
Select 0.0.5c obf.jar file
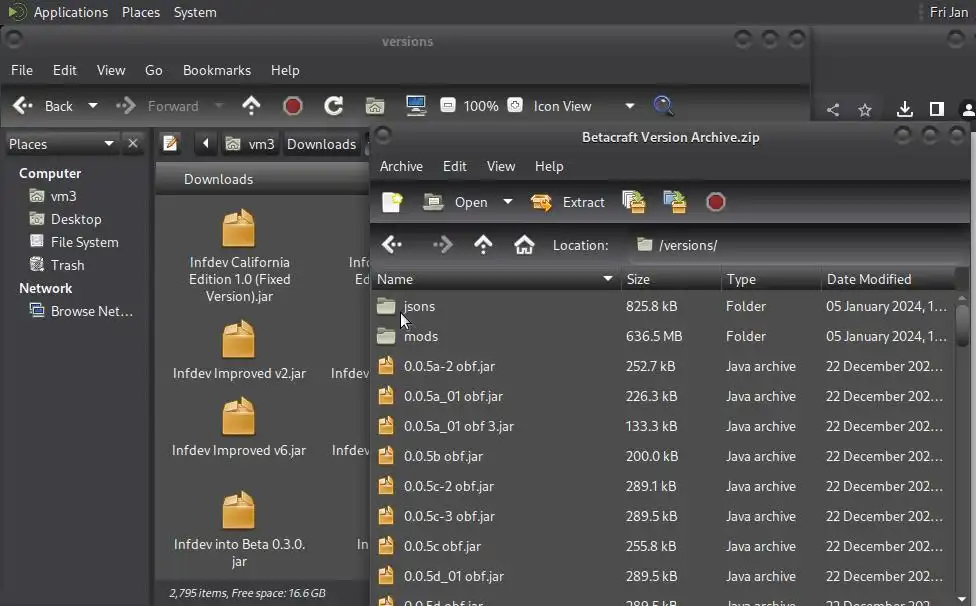(x=662, y=546)
